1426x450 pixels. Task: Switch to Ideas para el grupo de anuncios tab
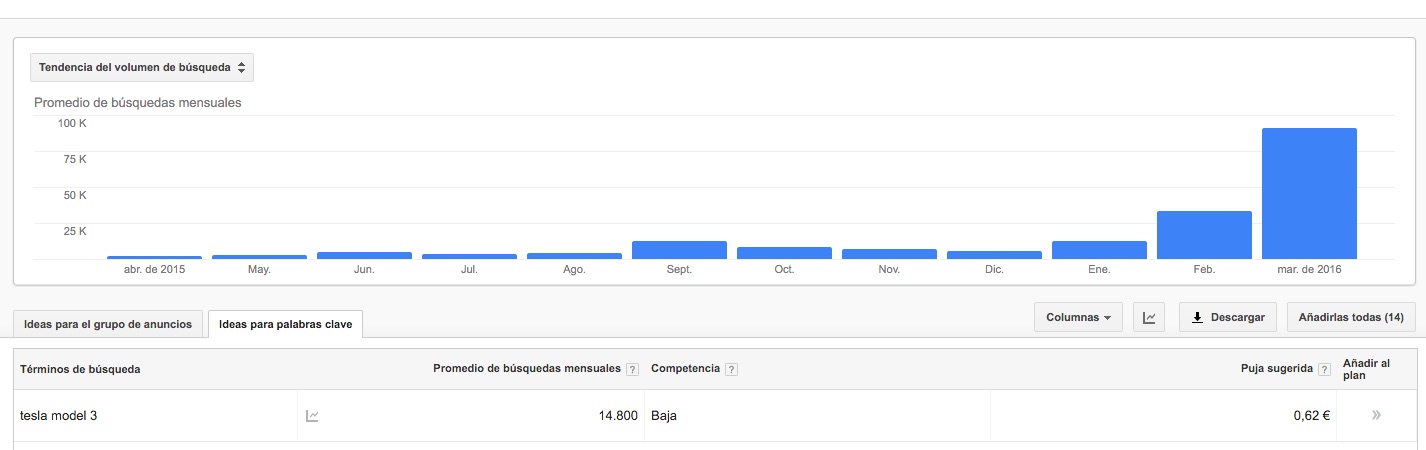click(x=108, y=324)
